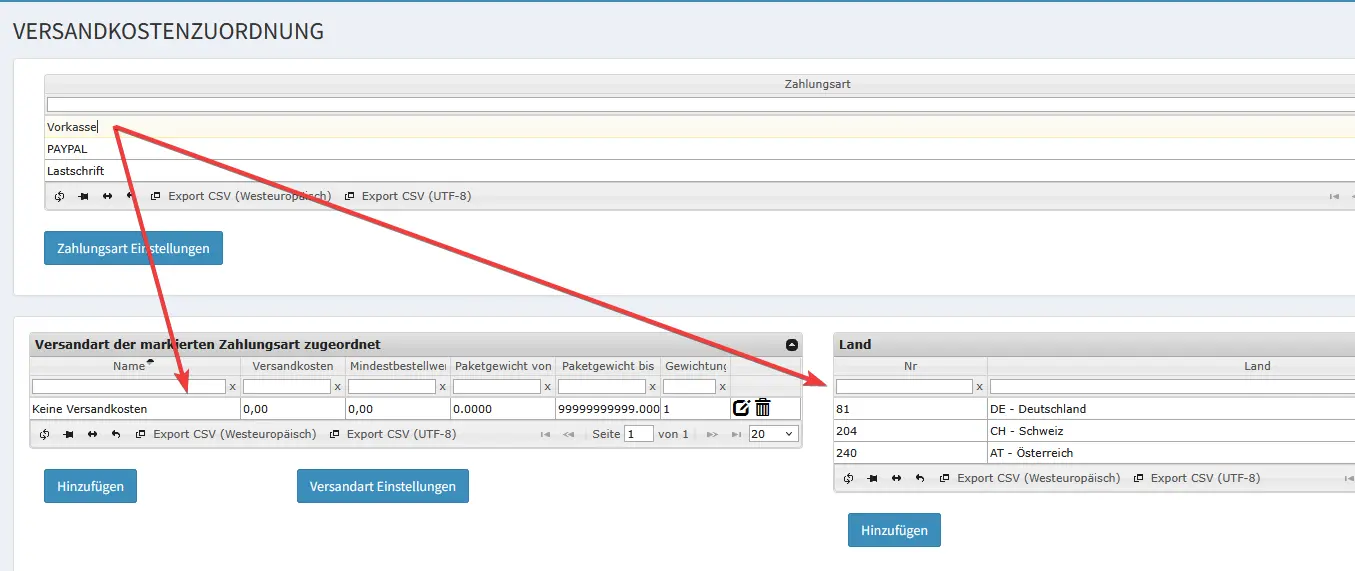The image size is (1355, 571).
Task: Open Zahlungsart Einstellungen
Action: coord(133,248)
